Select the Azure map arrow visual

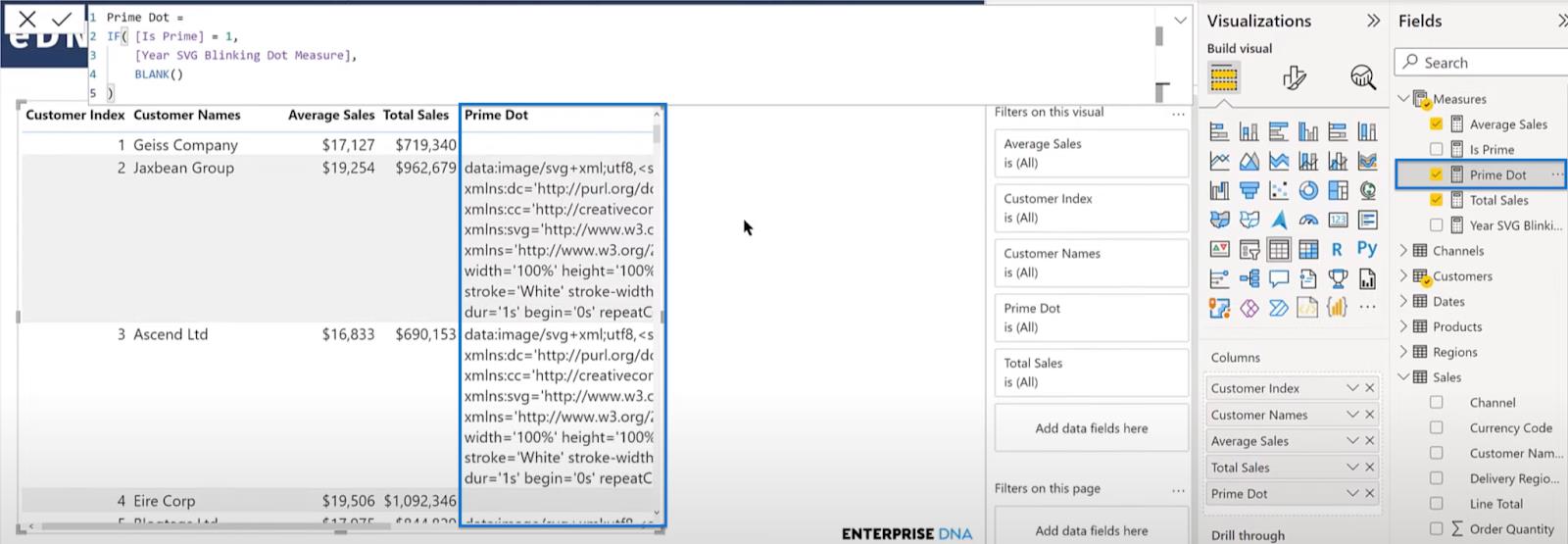(1278, 220)
